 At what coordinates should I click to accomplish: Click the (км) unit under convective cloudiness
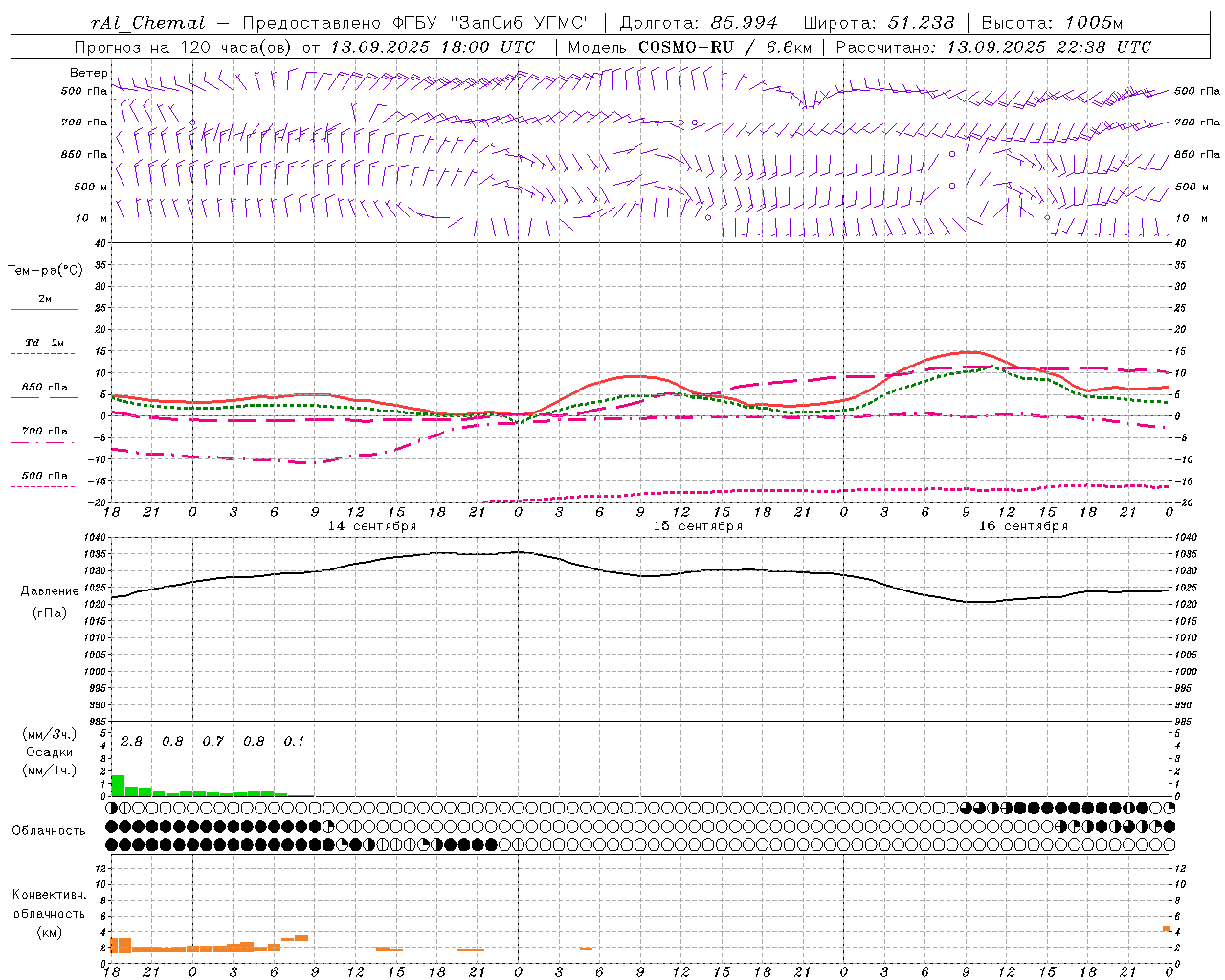click(49, 932)
